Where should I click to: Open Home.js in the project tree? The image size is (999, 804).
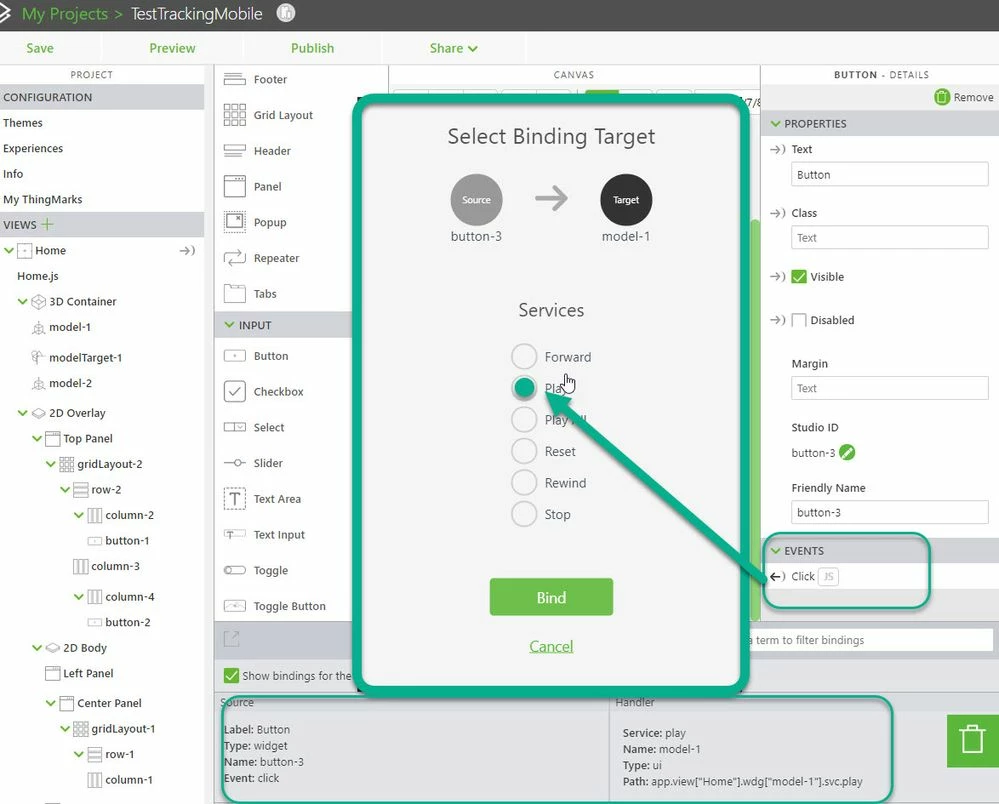[38, 276]
